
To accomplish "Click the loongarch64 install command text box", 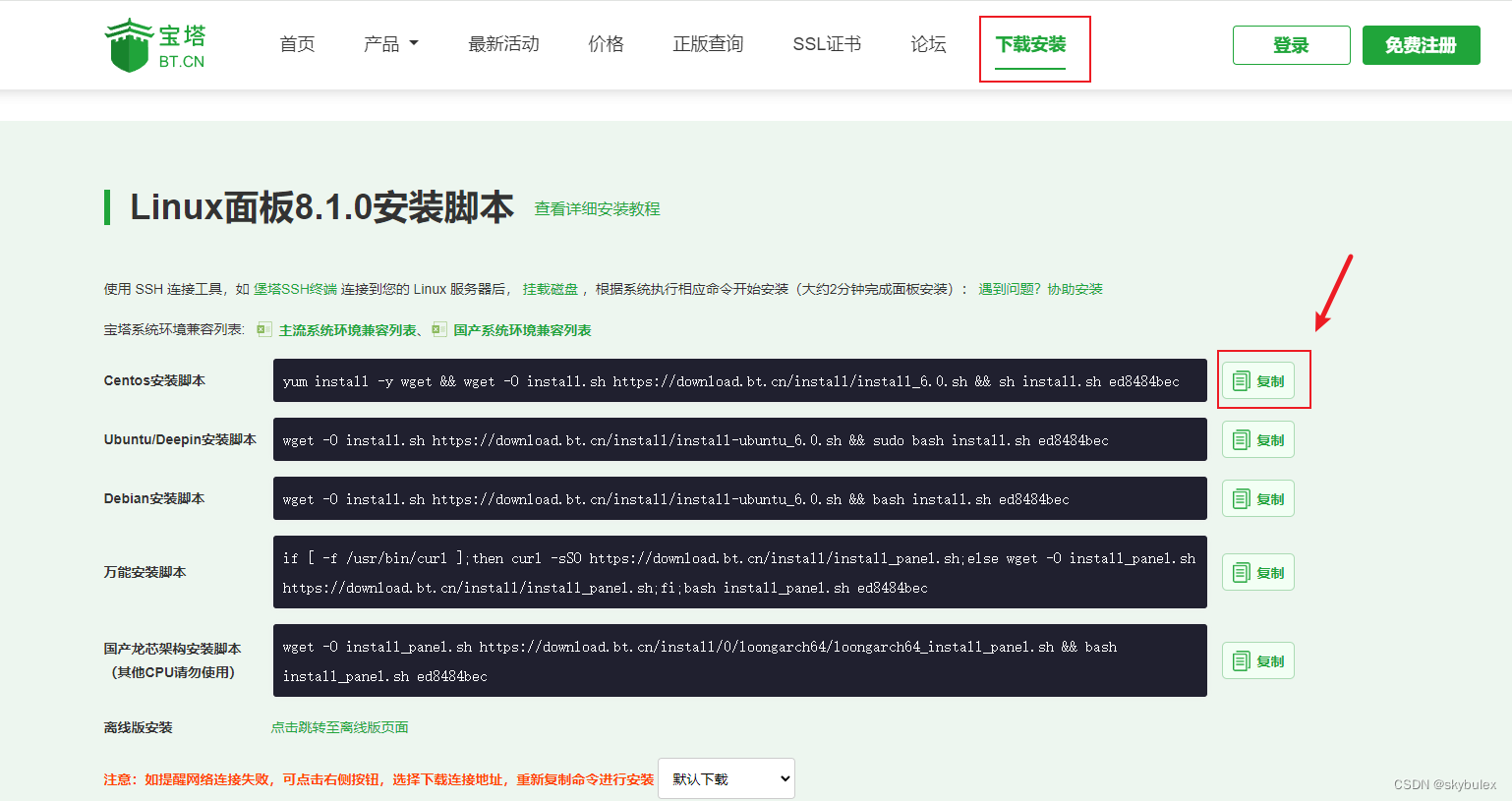I will pos(740,660).
